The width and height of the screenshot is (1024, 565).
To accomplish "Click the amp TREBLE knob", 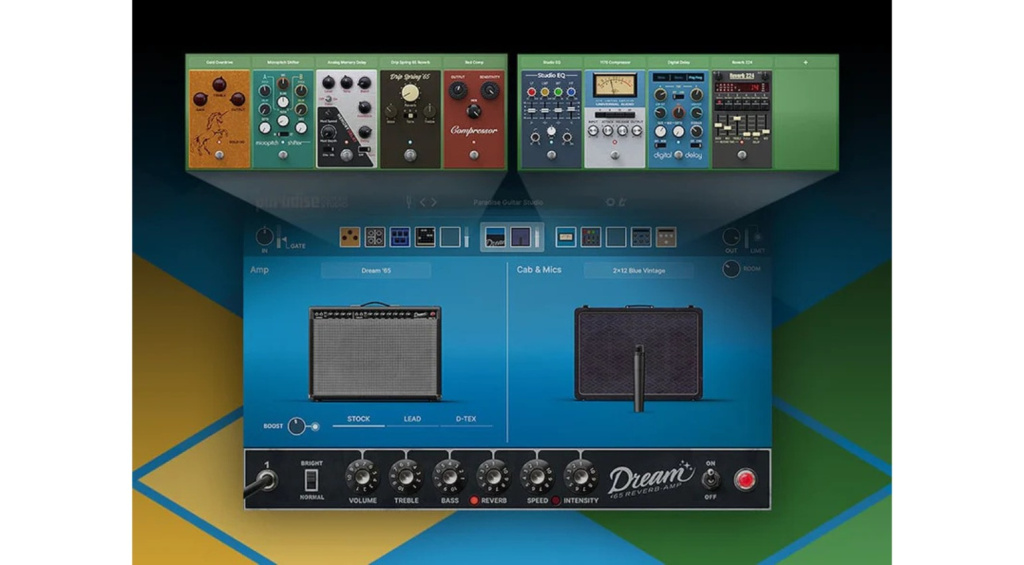I will click(x=406, y=477).
